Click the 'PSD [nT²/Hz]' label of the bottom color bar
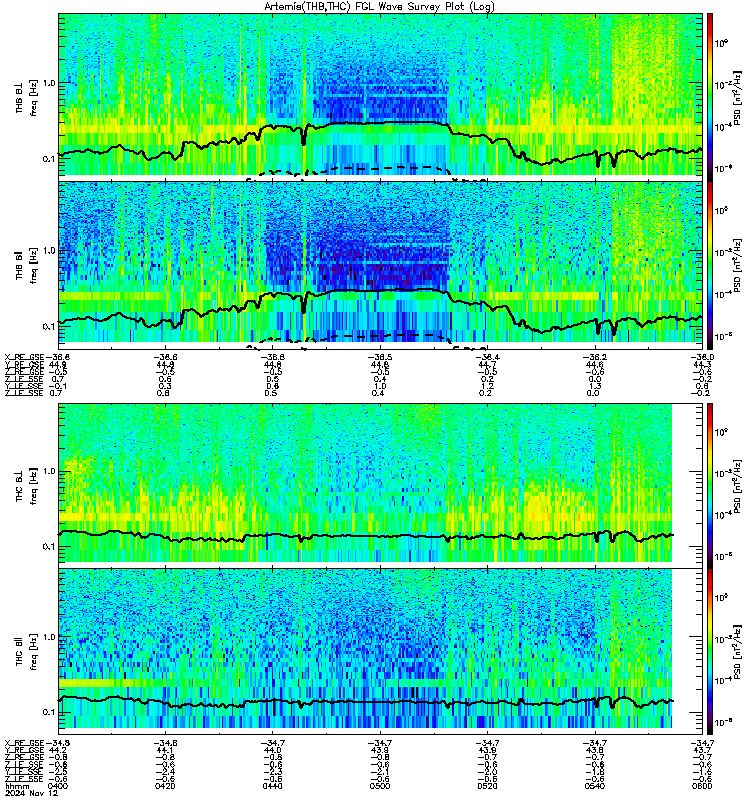 tap(737, 652)
